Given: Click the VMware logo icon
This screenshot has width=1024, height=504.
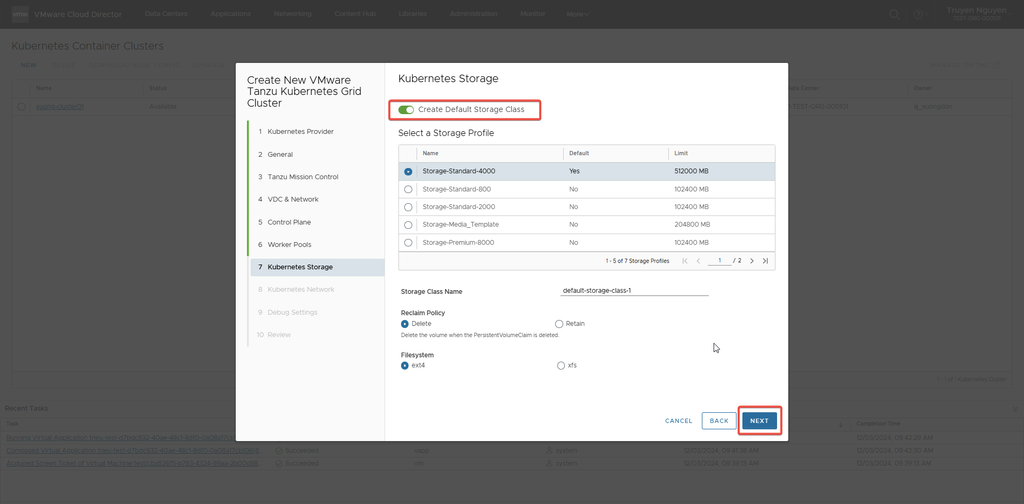Looking at the screenshot, I should (x=19, y=14).
